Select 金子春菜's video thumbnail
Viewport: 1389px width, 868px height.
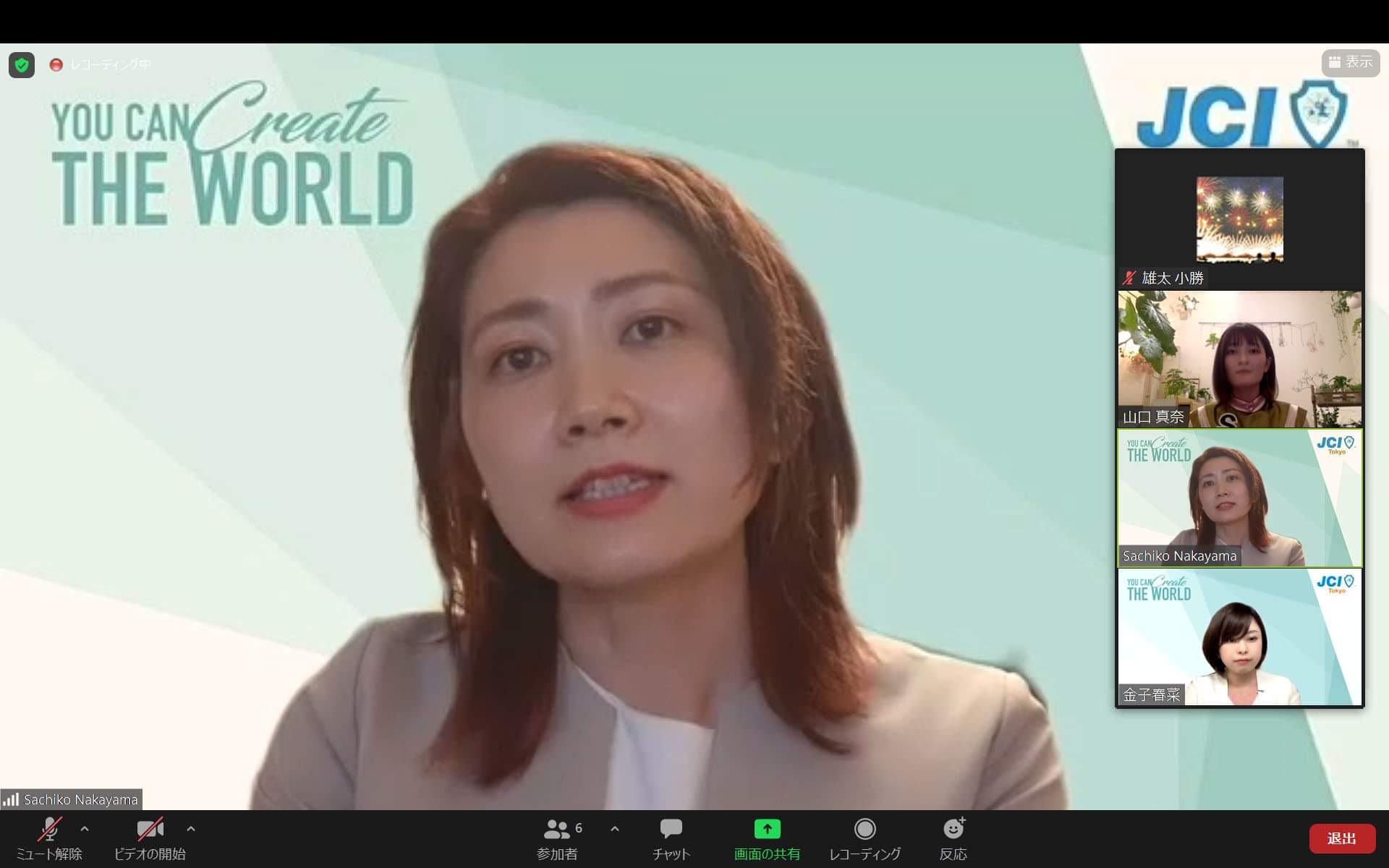coord(1239,637)
